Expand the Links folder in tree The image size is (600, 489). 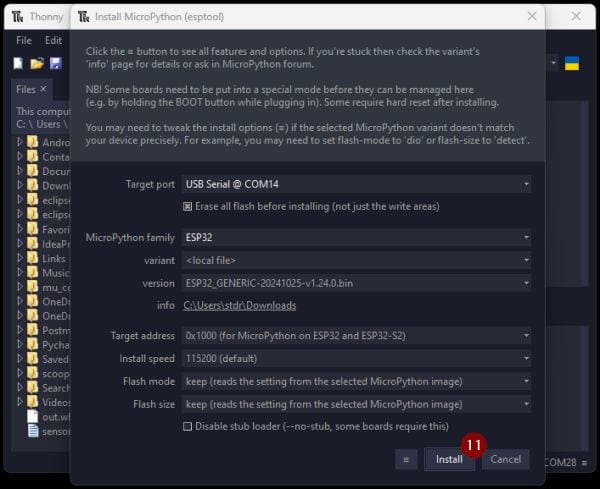[x=19, y=258]
